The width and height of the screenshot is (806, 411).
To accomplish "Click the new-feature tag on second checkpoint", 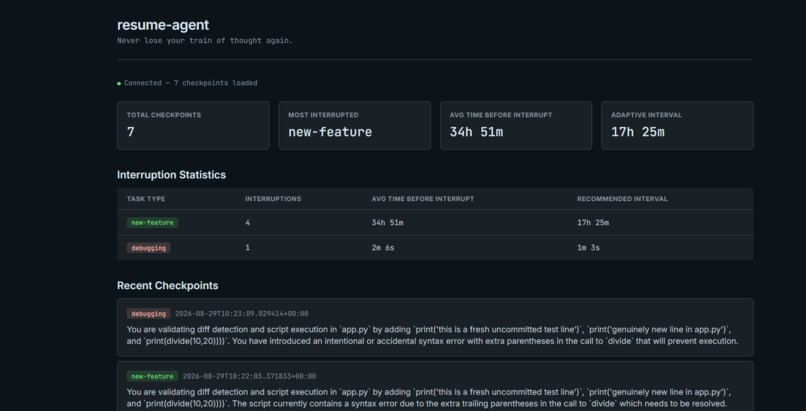I will (x=153, y=376).
